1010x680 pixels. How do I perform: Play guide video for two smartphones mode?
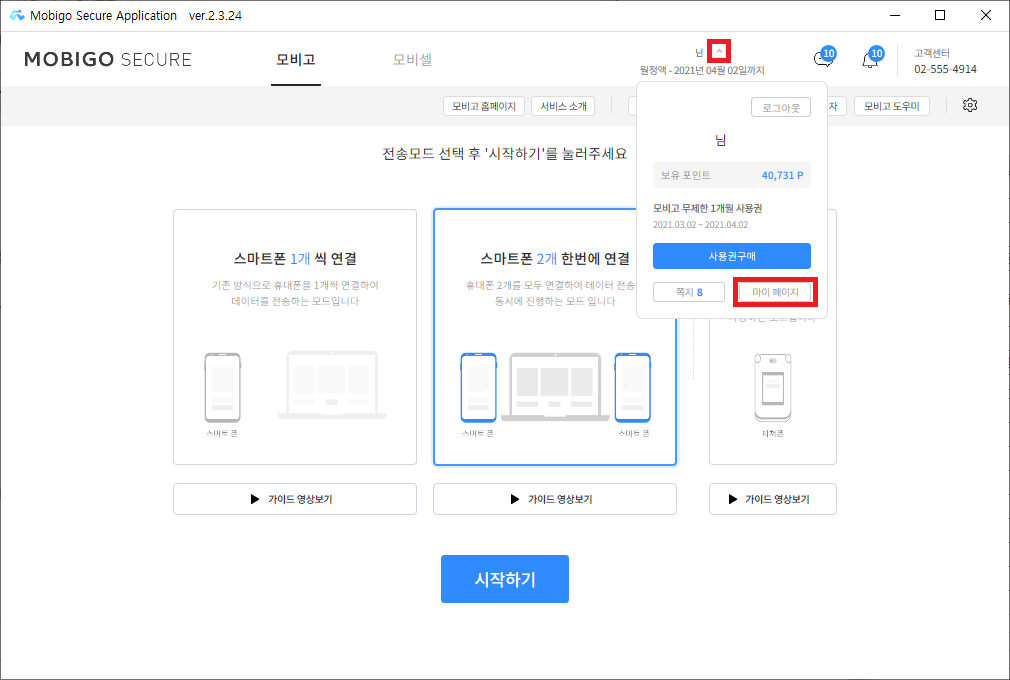[555, 499]
